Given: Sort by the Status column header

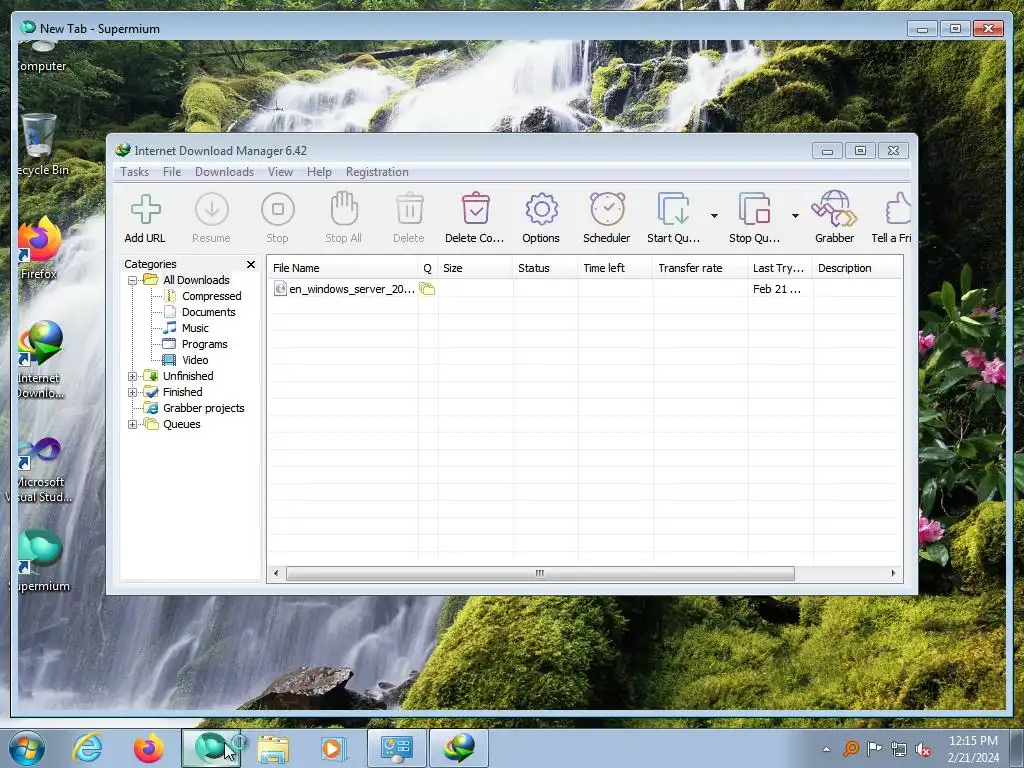Looking at the screenshot, I should tap(545, 268).
